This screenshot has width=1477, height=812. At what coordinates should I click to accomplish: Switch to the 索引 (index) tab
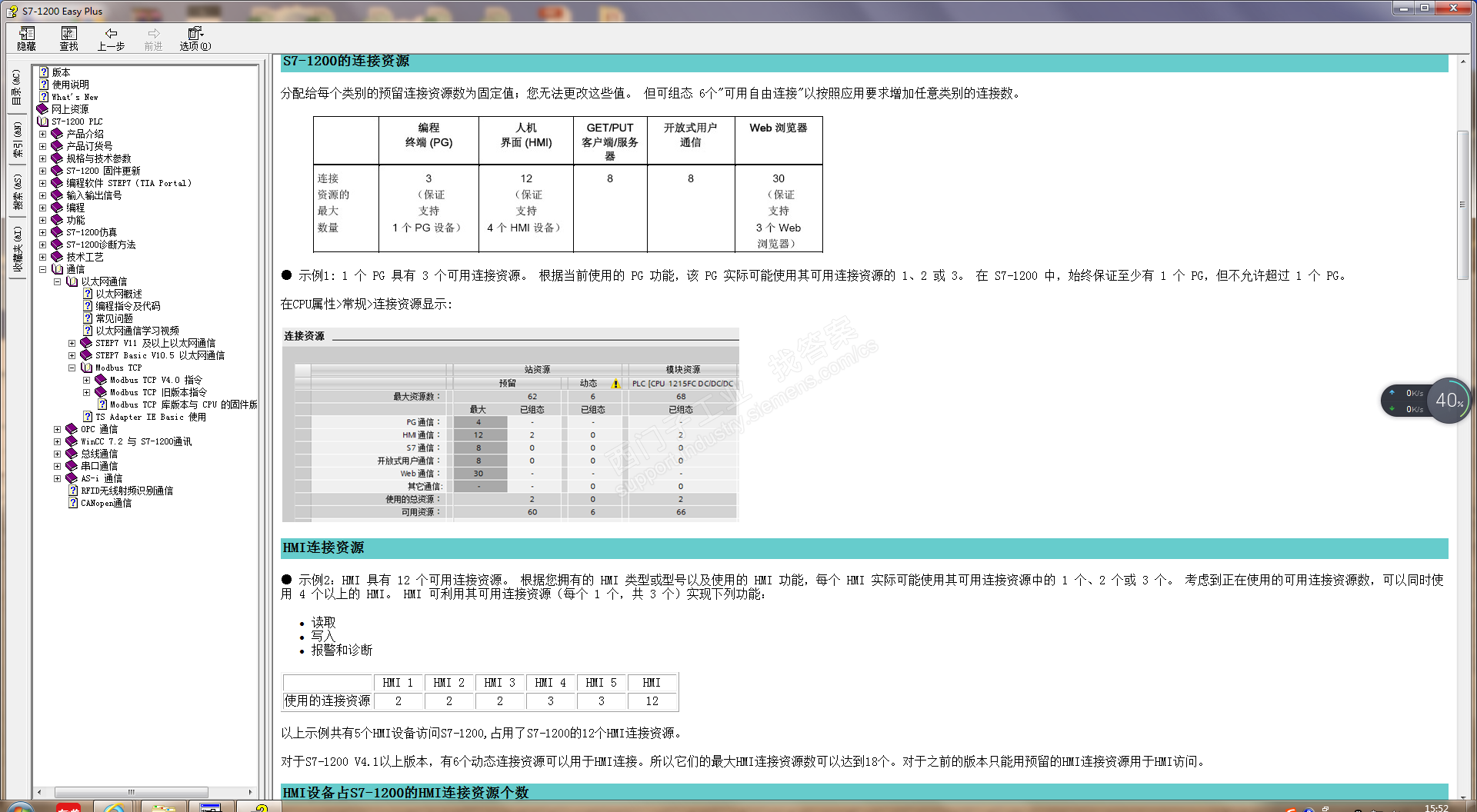coord(17,139)
